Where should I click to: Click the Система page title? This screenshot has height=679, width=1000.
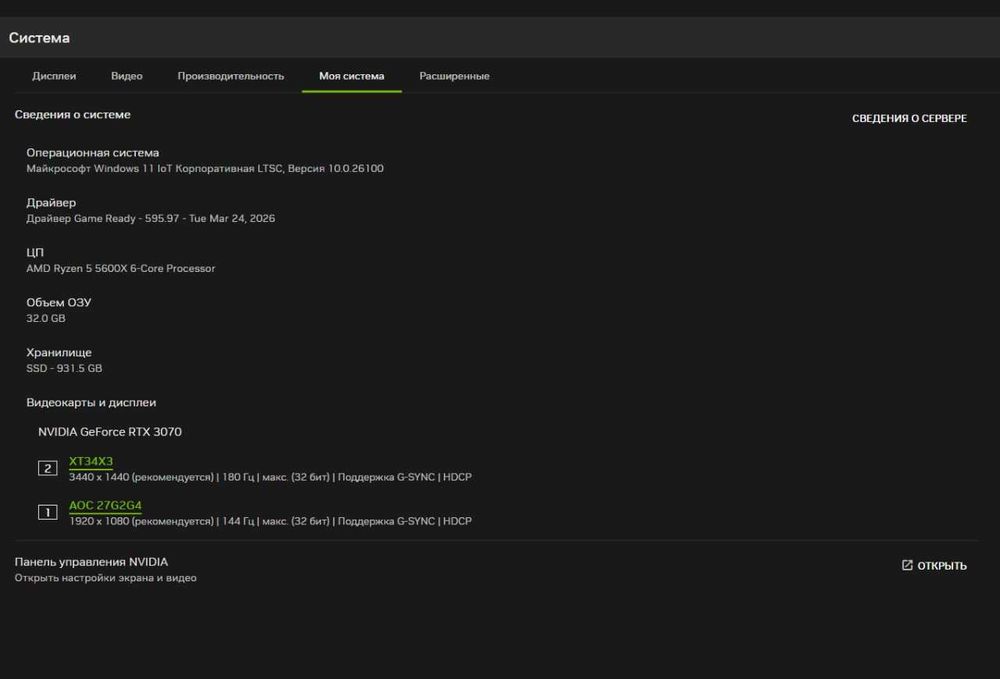coord(40,38)
